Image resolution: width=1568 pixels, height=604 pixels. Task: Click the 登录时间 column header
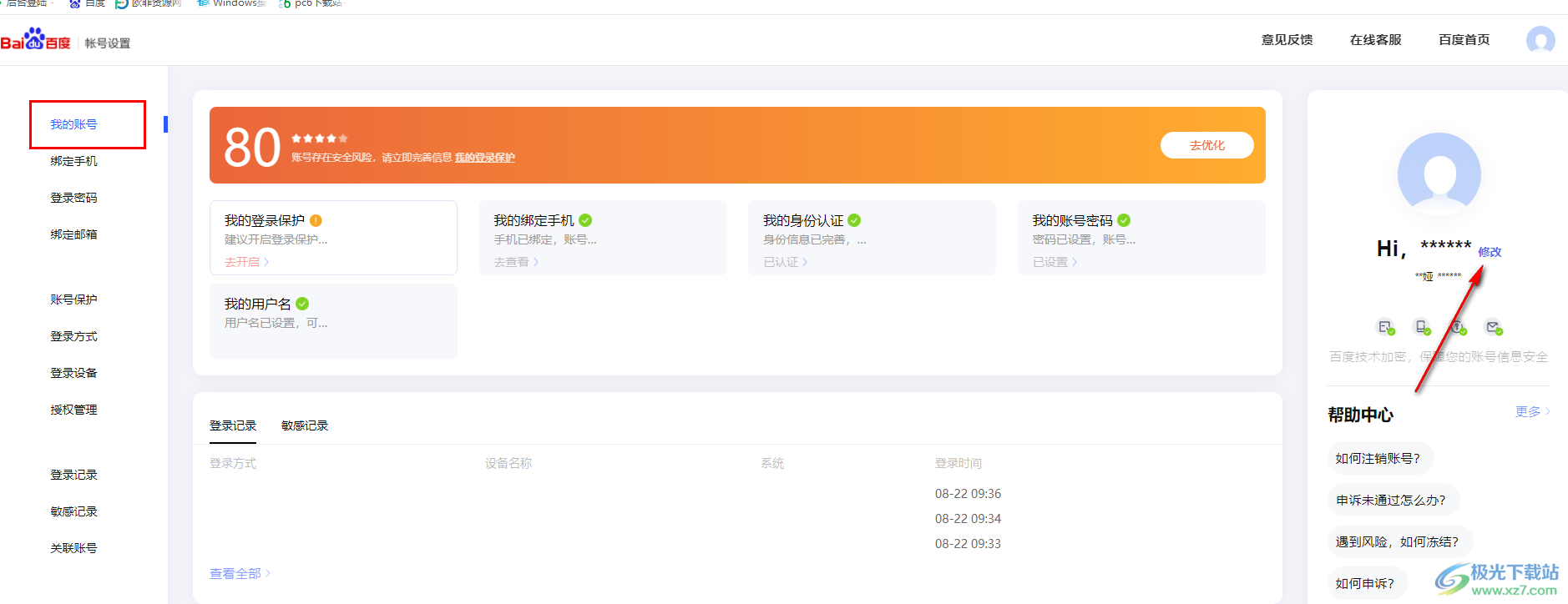[x=959, y=463]
